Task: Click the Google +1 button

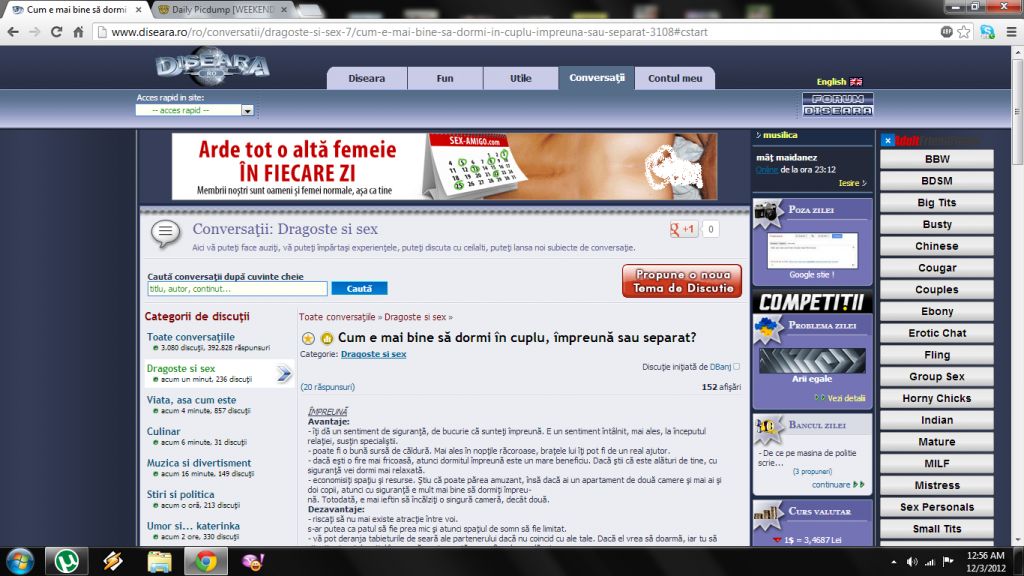Action: (x=683, y=229)
